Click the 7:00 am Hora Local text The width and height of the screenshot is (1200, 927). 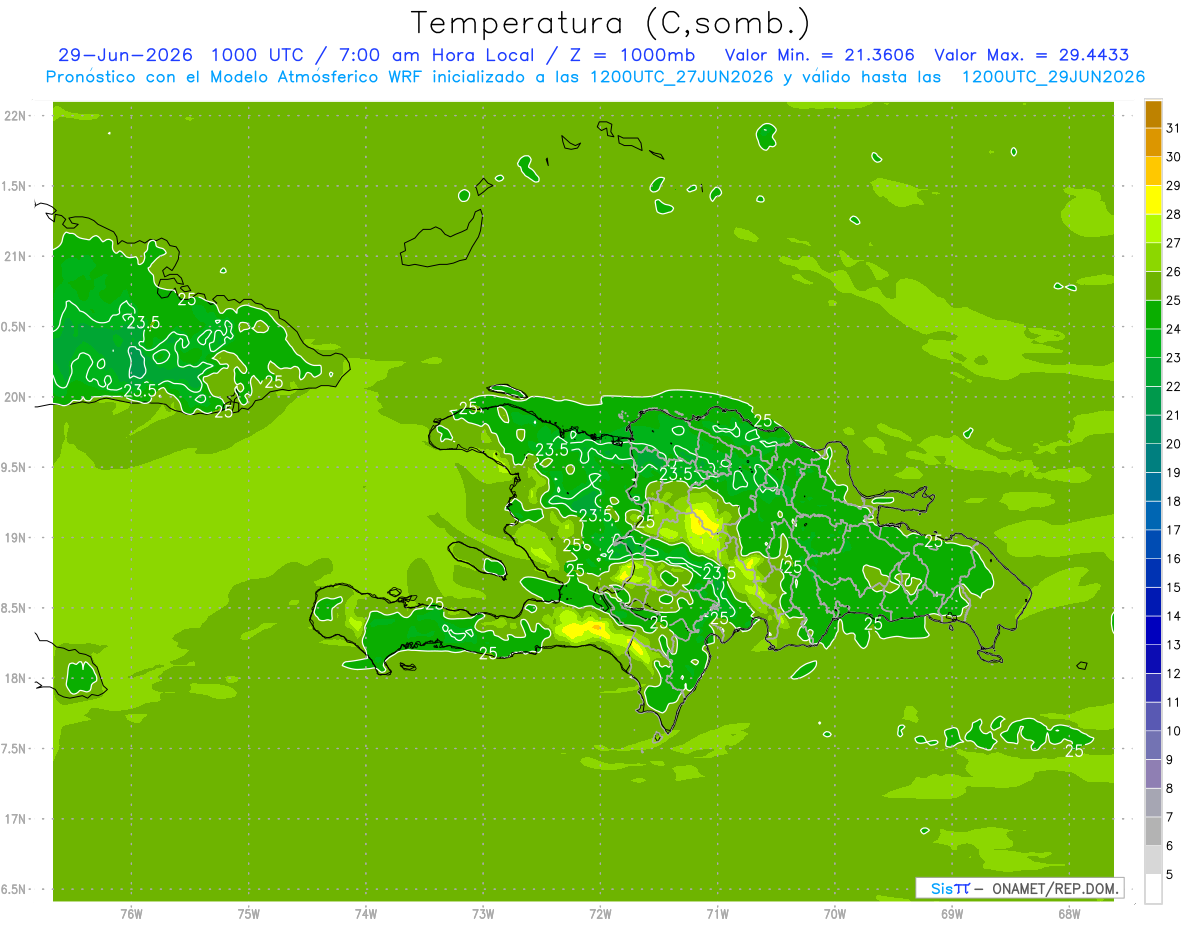click(438, 55)
